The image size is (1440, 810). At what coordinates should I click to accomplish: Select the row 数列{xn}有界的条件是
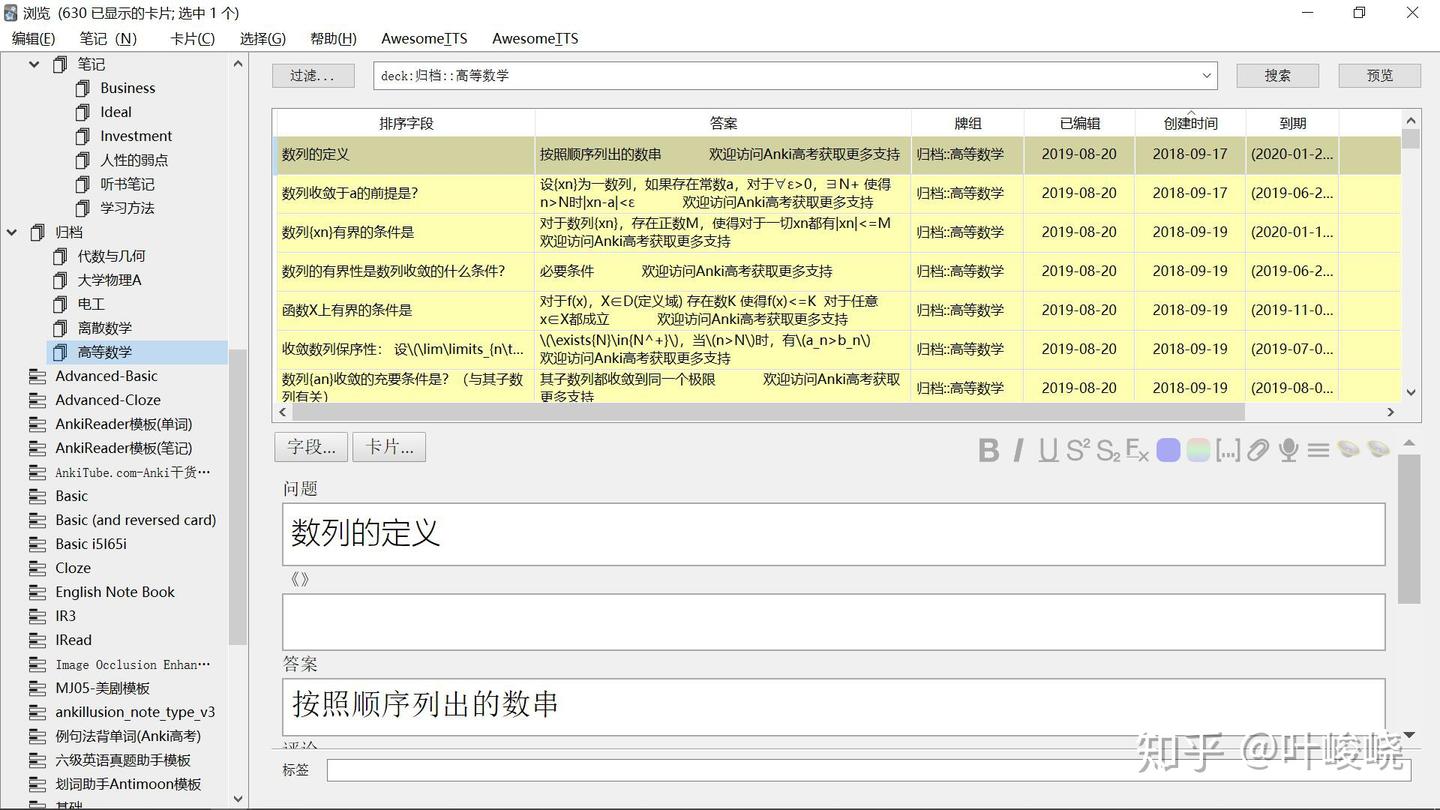point(838,232)
